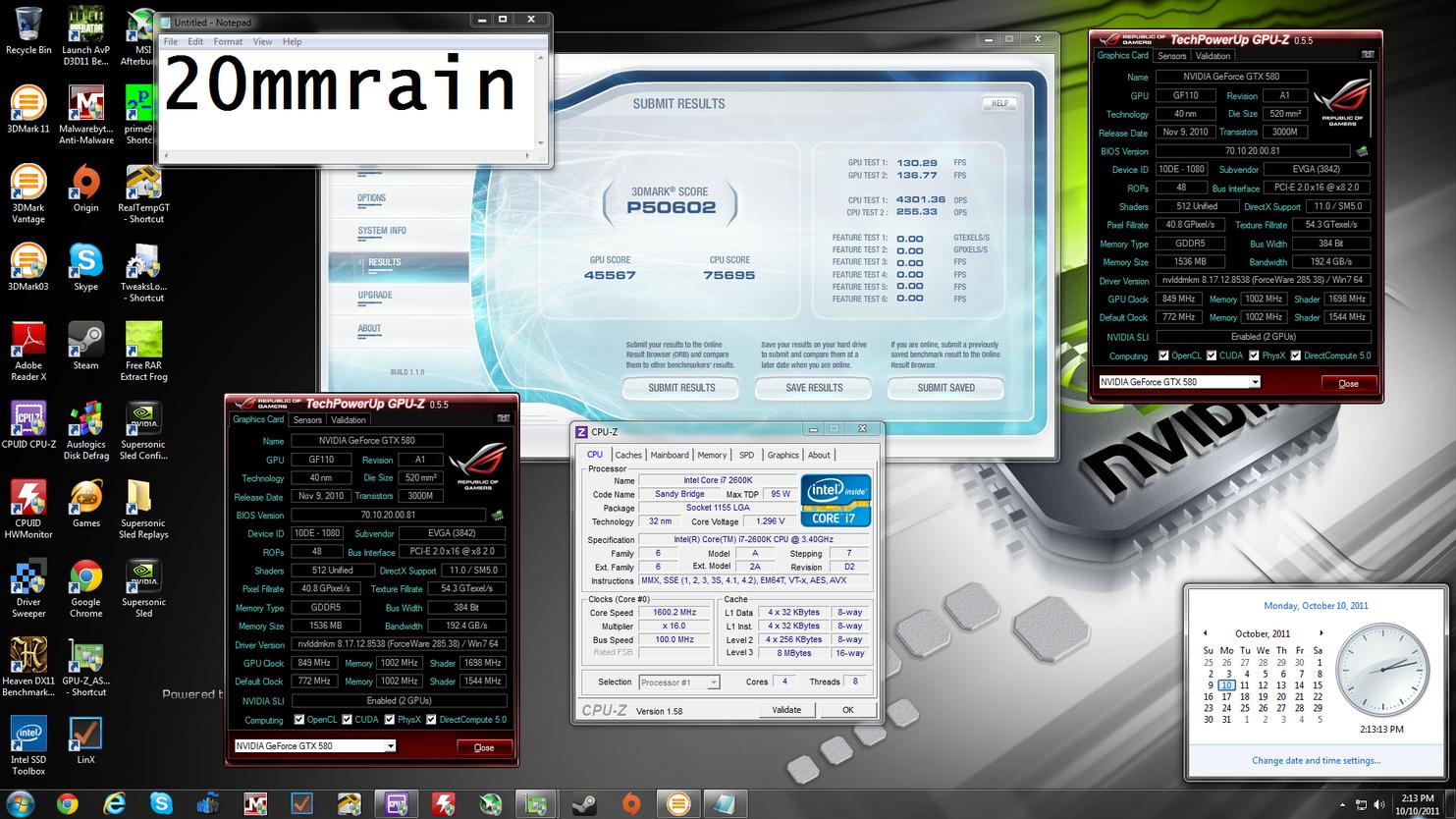Go to next month in calendar

pyautogui.click(x=1321, y=633)
